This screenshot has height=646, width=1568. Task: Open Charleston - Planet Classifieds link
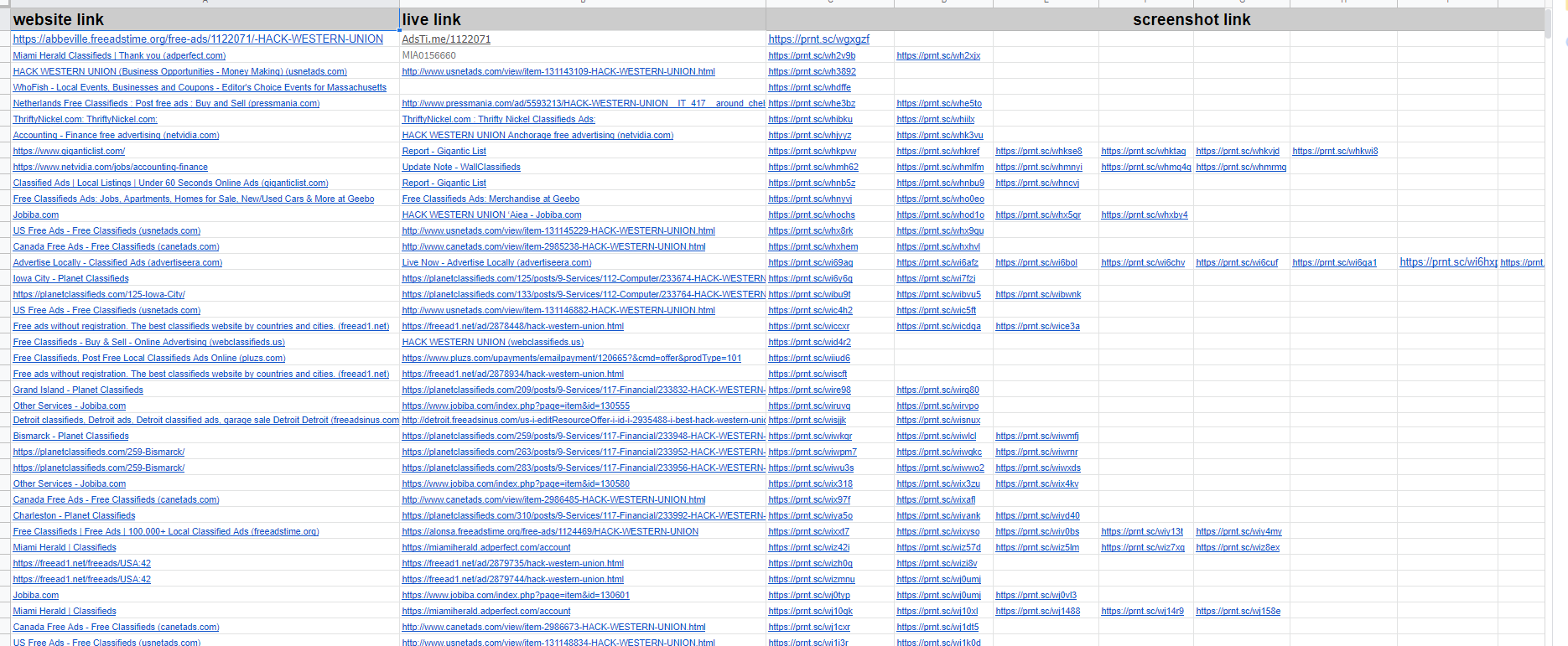(x=74, y=516)
